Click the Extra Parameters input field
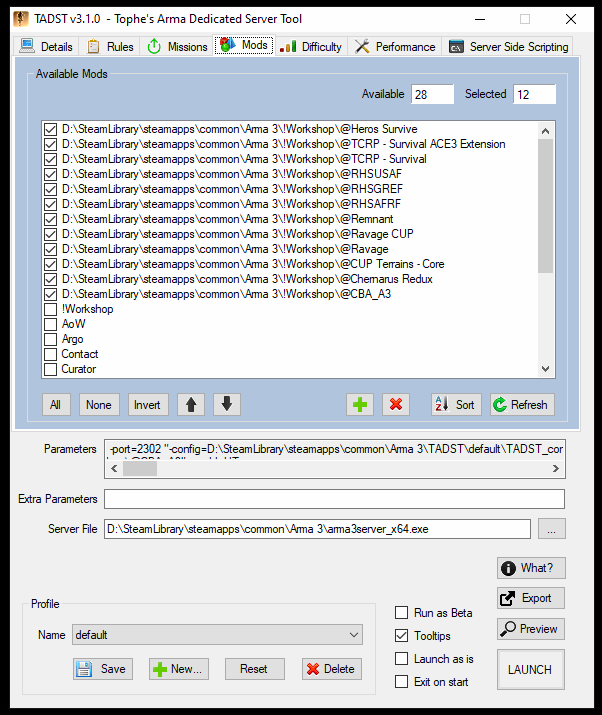 334,499
